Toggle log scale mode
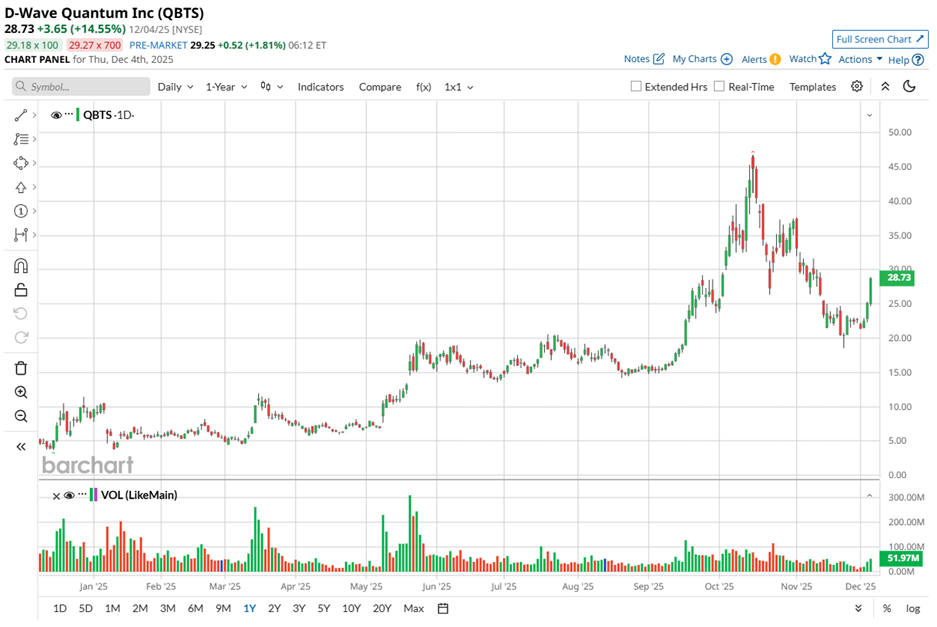Viewport: 937px width, 627px height. click(912, 608)
